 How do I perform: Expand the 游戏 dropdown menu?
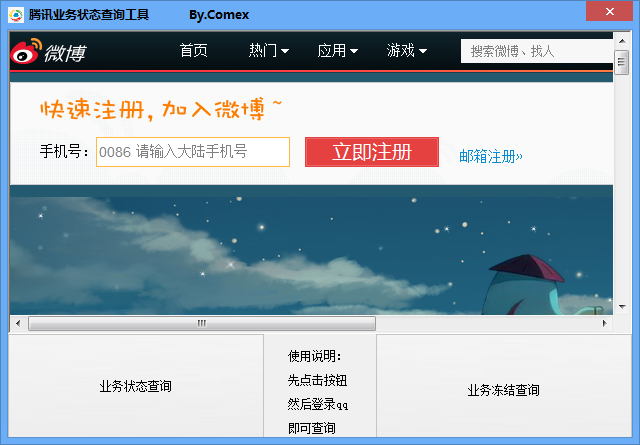(x=407, y=51)
